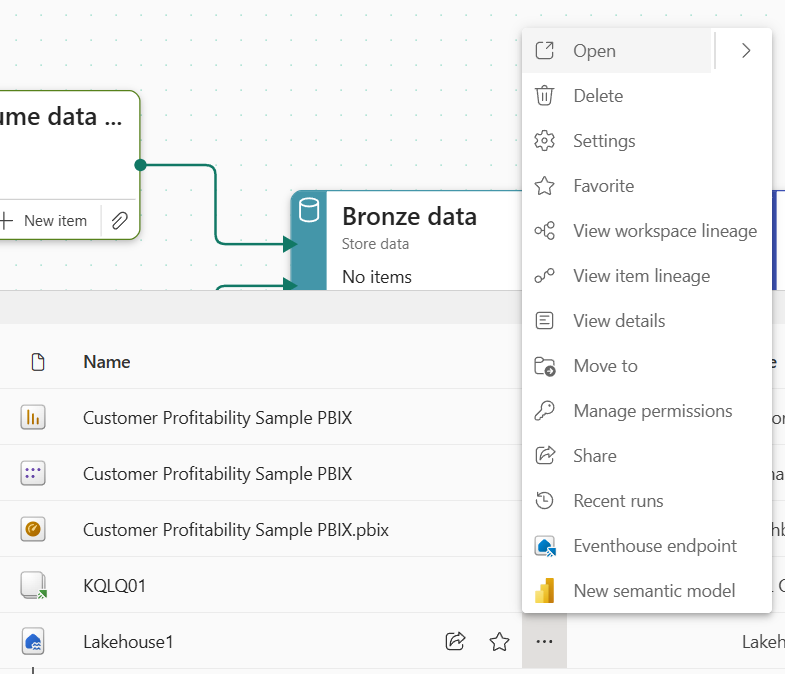
Task: Click the Lakehouse1 item icon
Action: point(34,642)
